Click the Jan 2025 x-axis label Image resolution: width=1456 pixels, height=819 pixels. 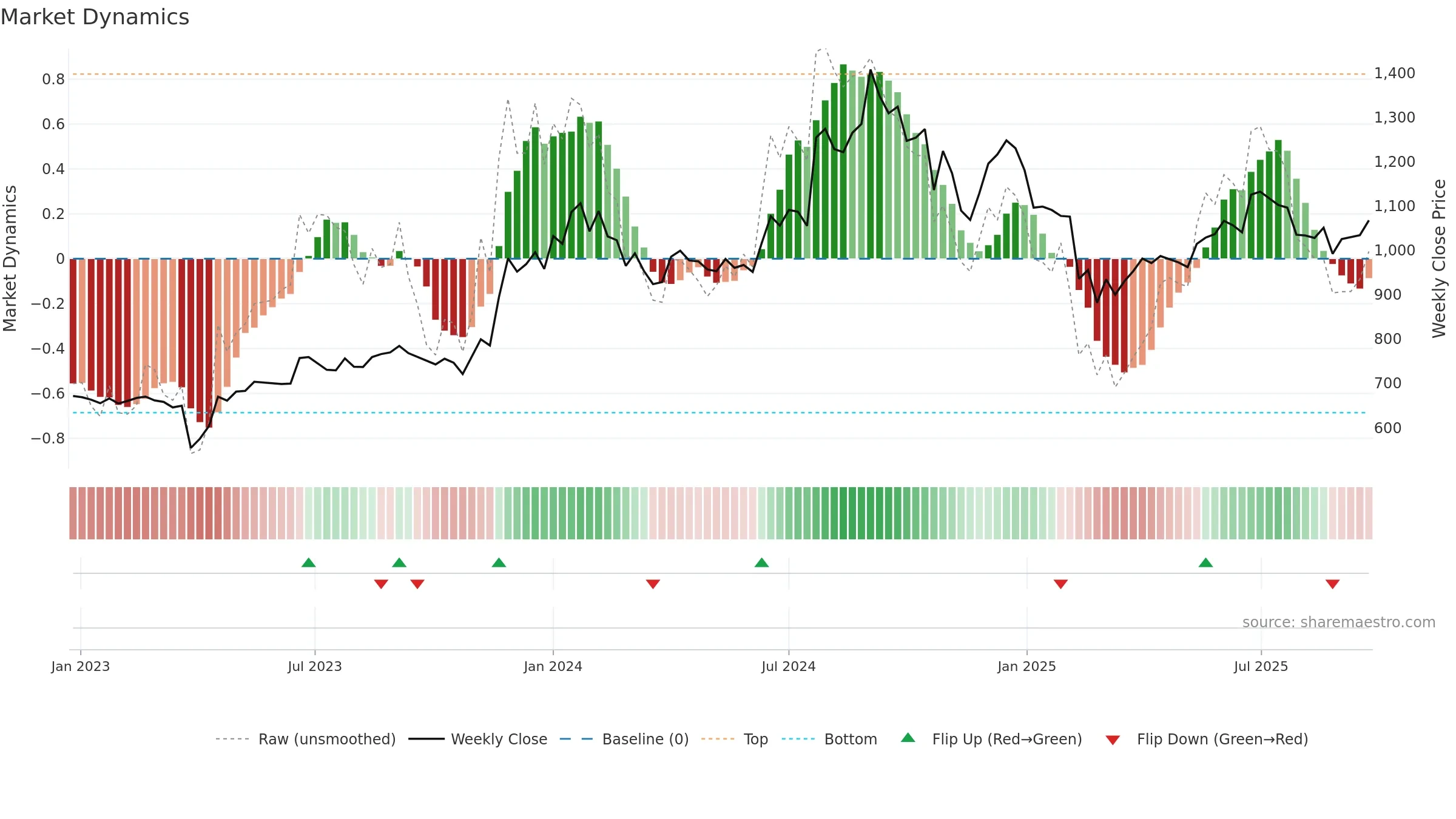[1026, 666]
